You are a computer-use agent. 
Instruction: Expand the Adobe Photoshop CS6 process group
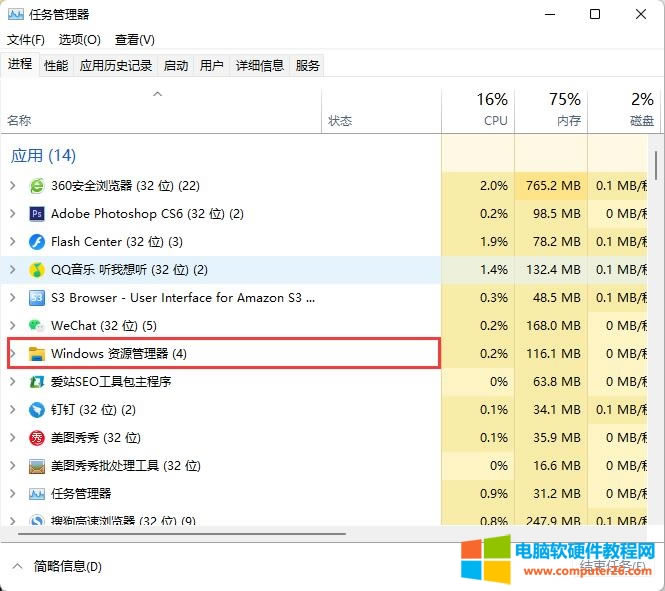click(13, 214)
